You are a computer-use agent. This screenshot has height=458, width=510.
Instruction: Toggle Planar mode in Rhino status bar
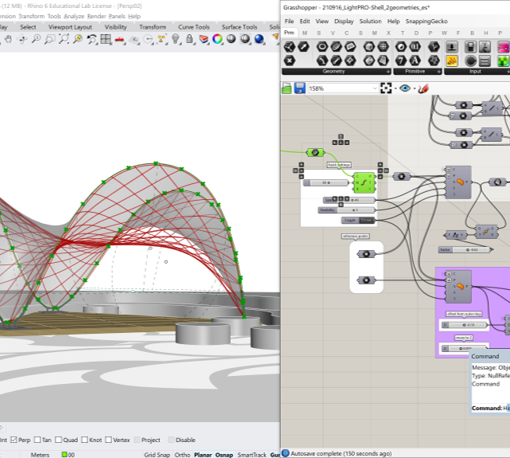point(203,455)
